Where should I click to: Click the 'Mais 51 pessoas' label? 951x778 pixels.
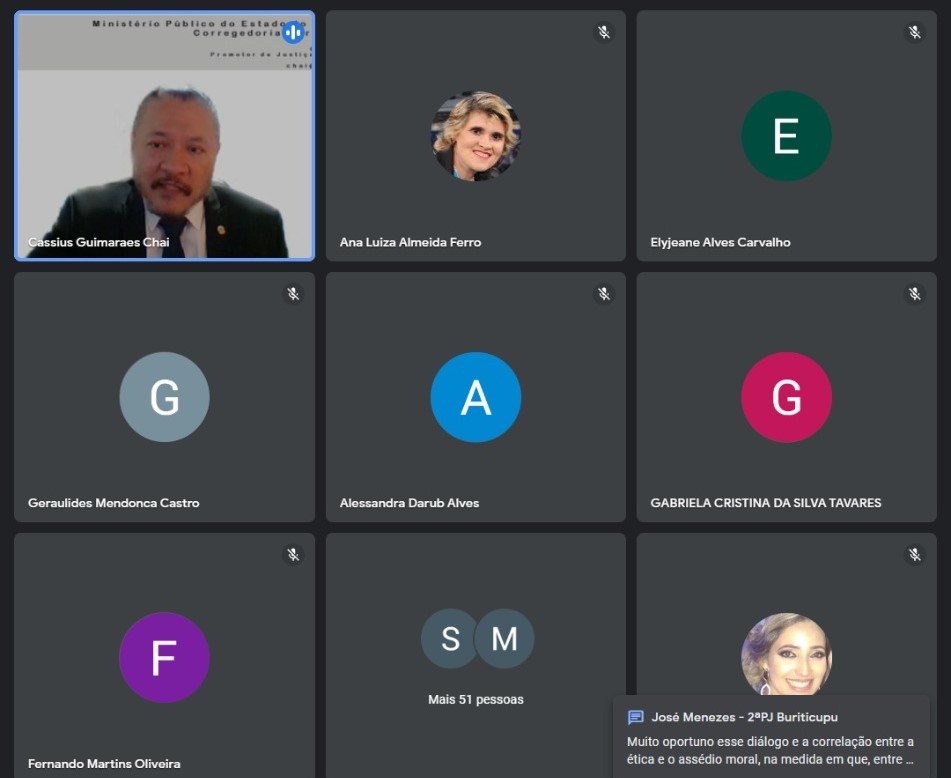click(476, 699)
